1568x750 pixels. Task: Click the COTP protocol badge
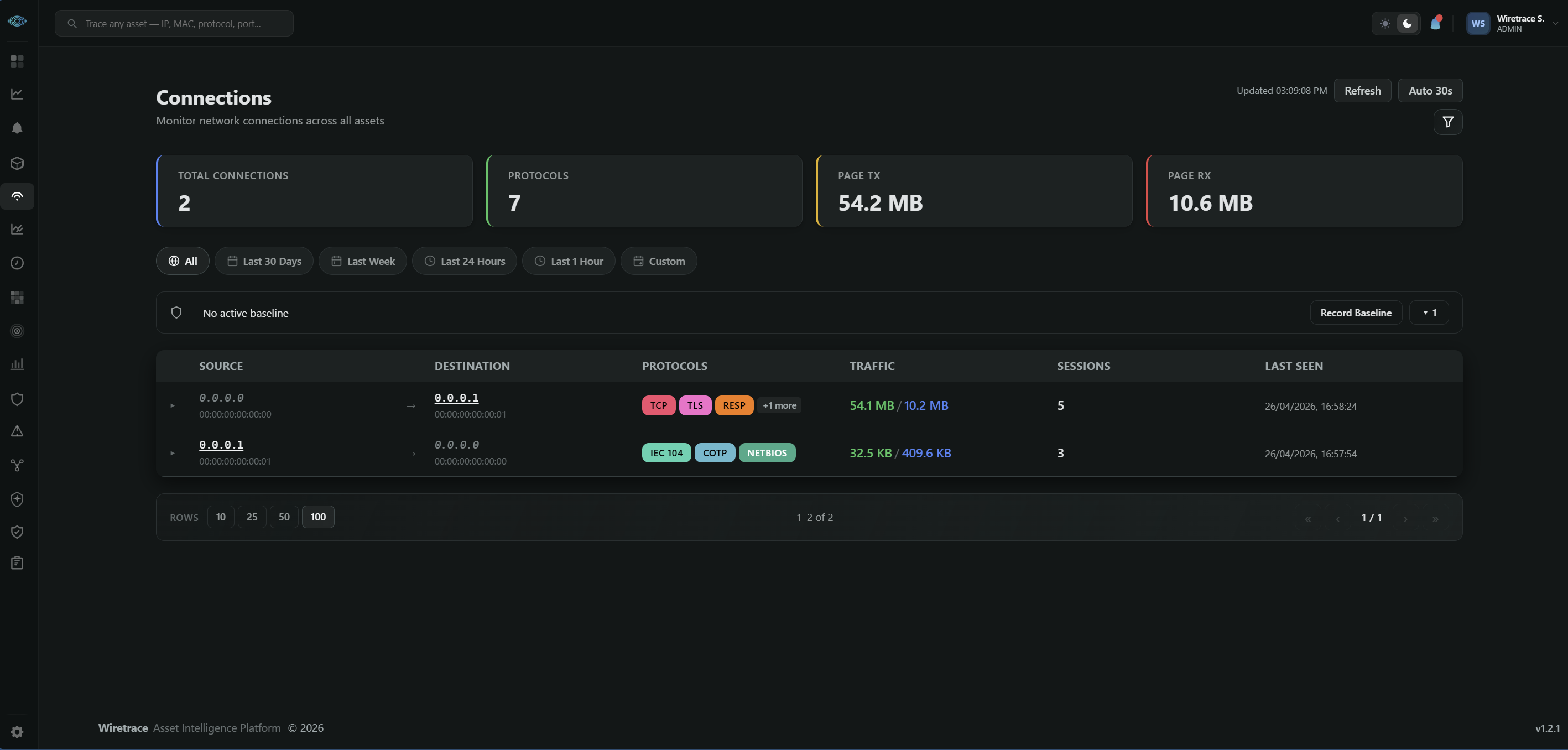point(715,453)
